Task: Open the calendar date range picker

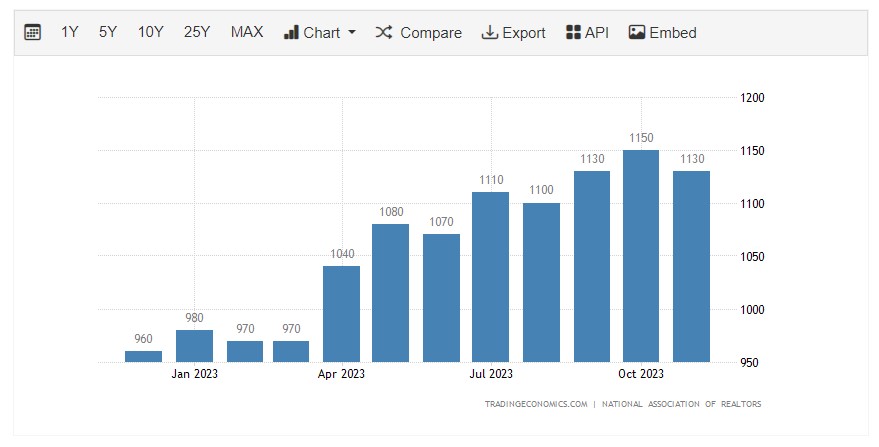Action: coord(33,32)
